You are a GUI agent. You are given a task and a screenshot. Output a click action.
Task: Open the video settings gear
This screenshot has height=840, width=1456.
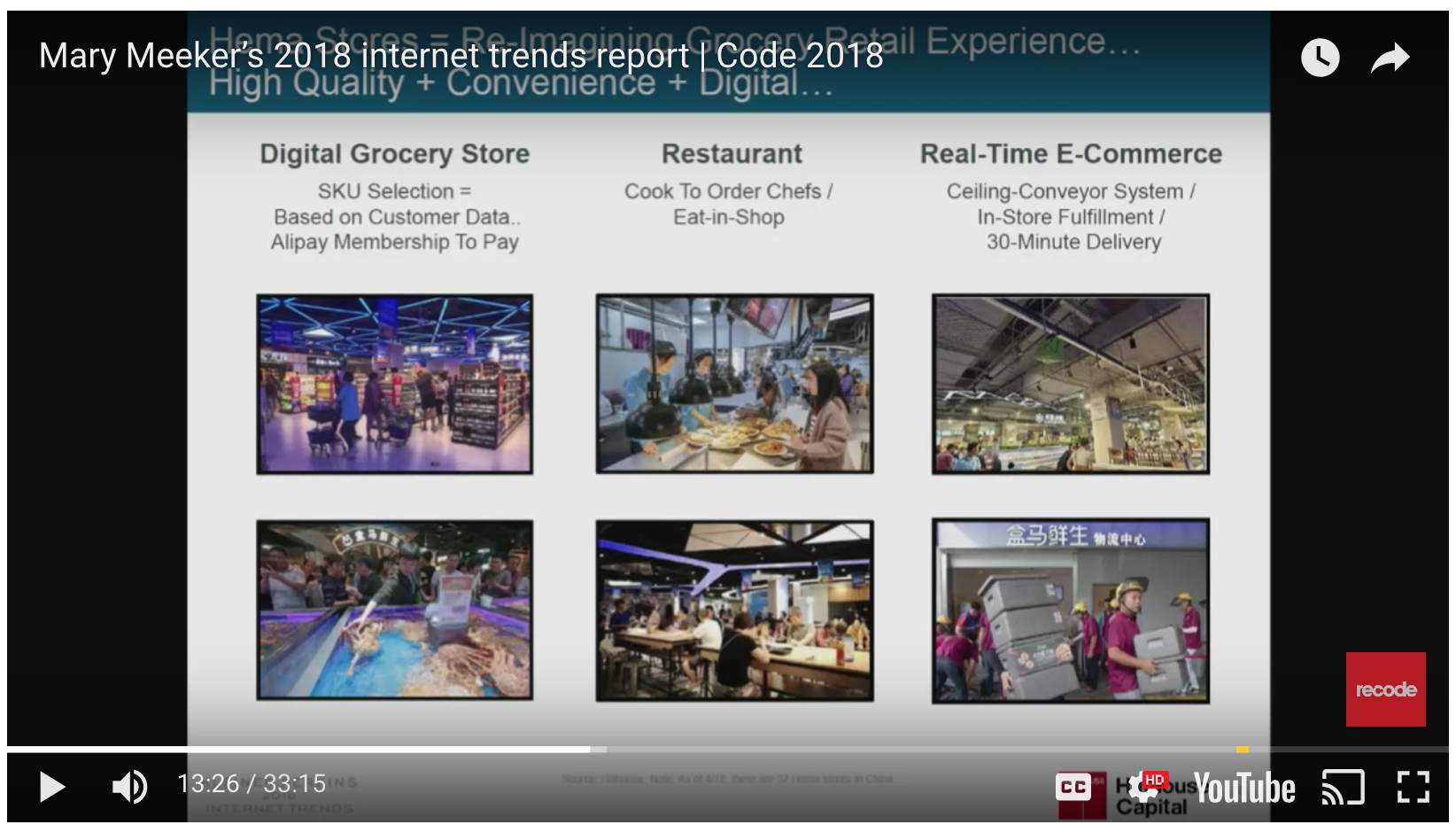coord(1145,787)
